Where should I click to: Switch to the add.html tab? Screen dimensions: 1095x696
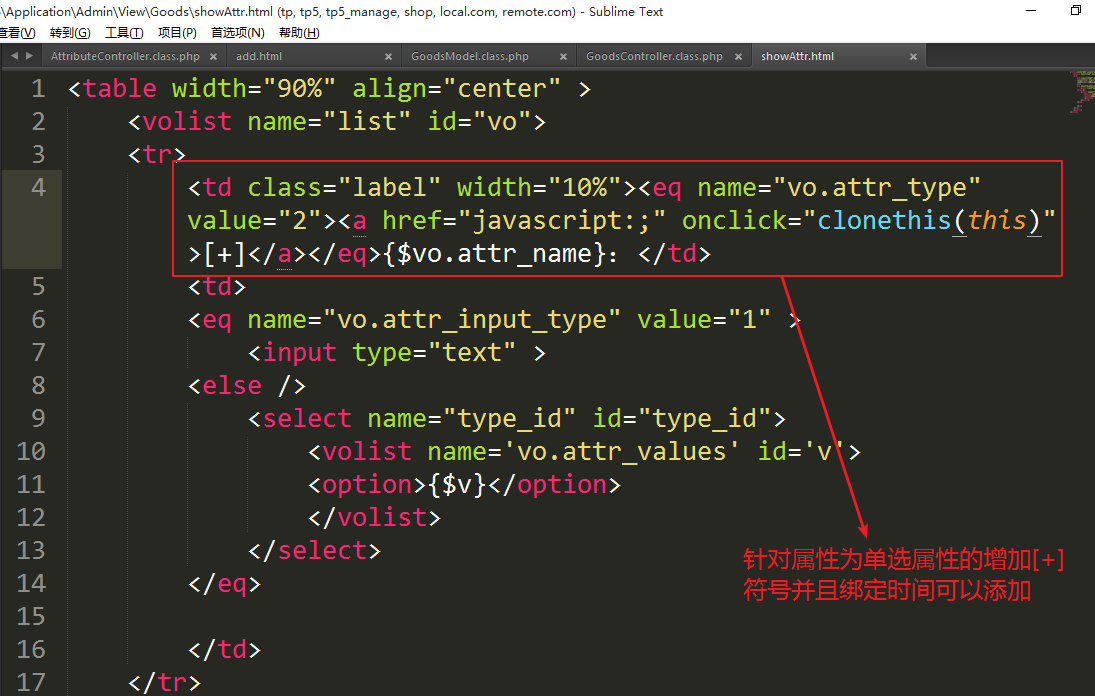click(x=259, y=57)
